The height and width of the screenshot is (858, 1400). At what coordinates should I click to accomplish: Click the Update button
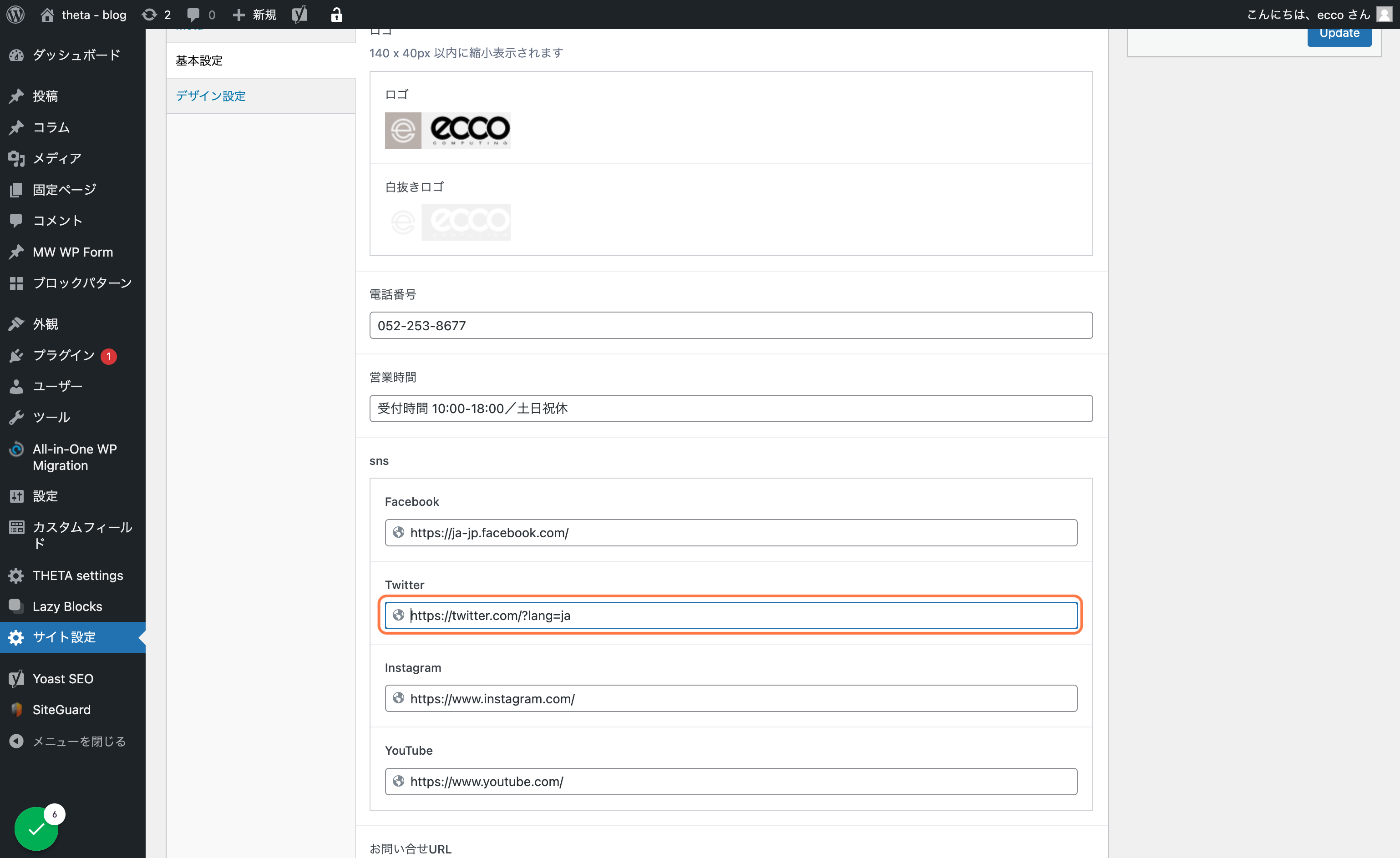pyautogui.click(x=1339, y=34)
